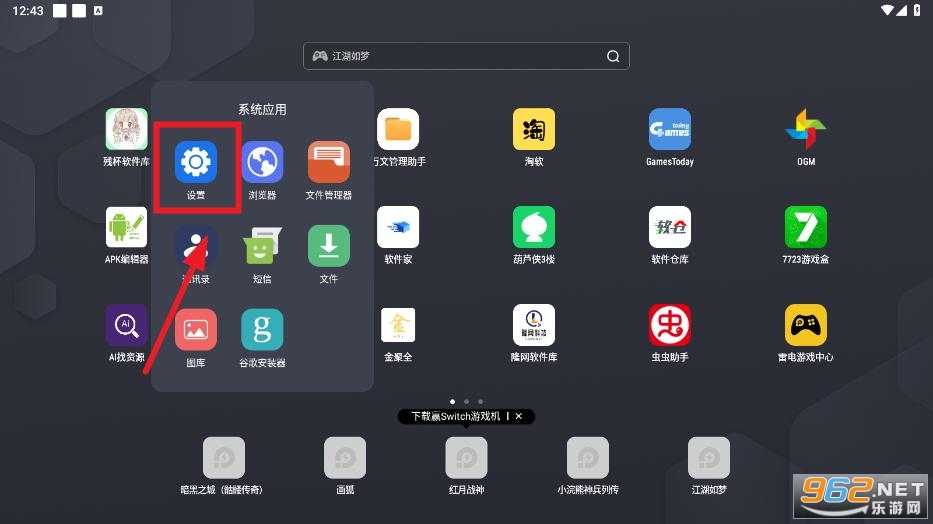Launch the 浏览器 browser app

(262, 162)
